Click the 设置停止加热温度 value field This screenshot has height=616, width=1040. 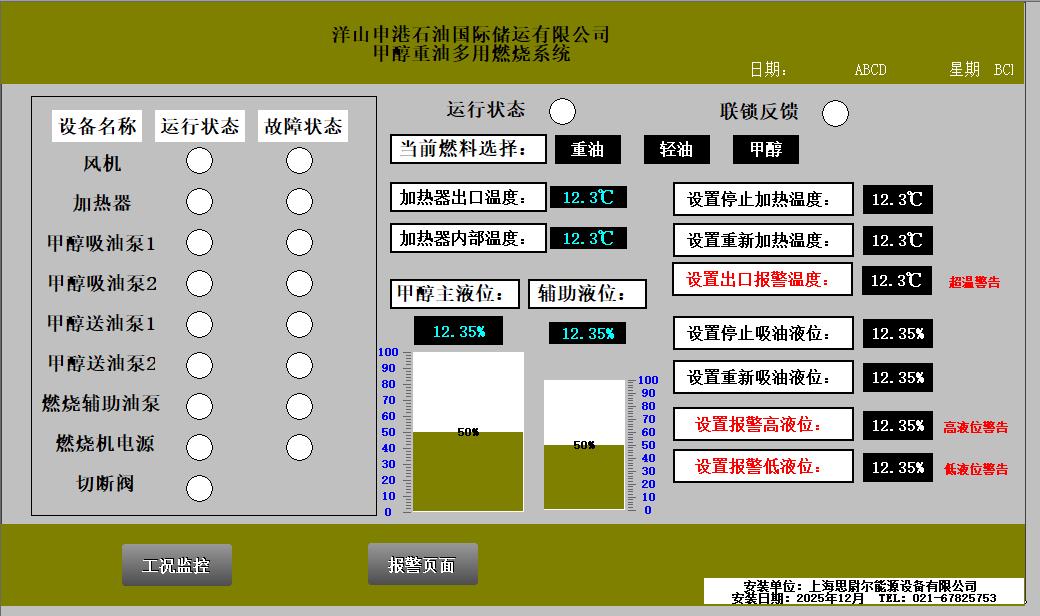(897, 200)
